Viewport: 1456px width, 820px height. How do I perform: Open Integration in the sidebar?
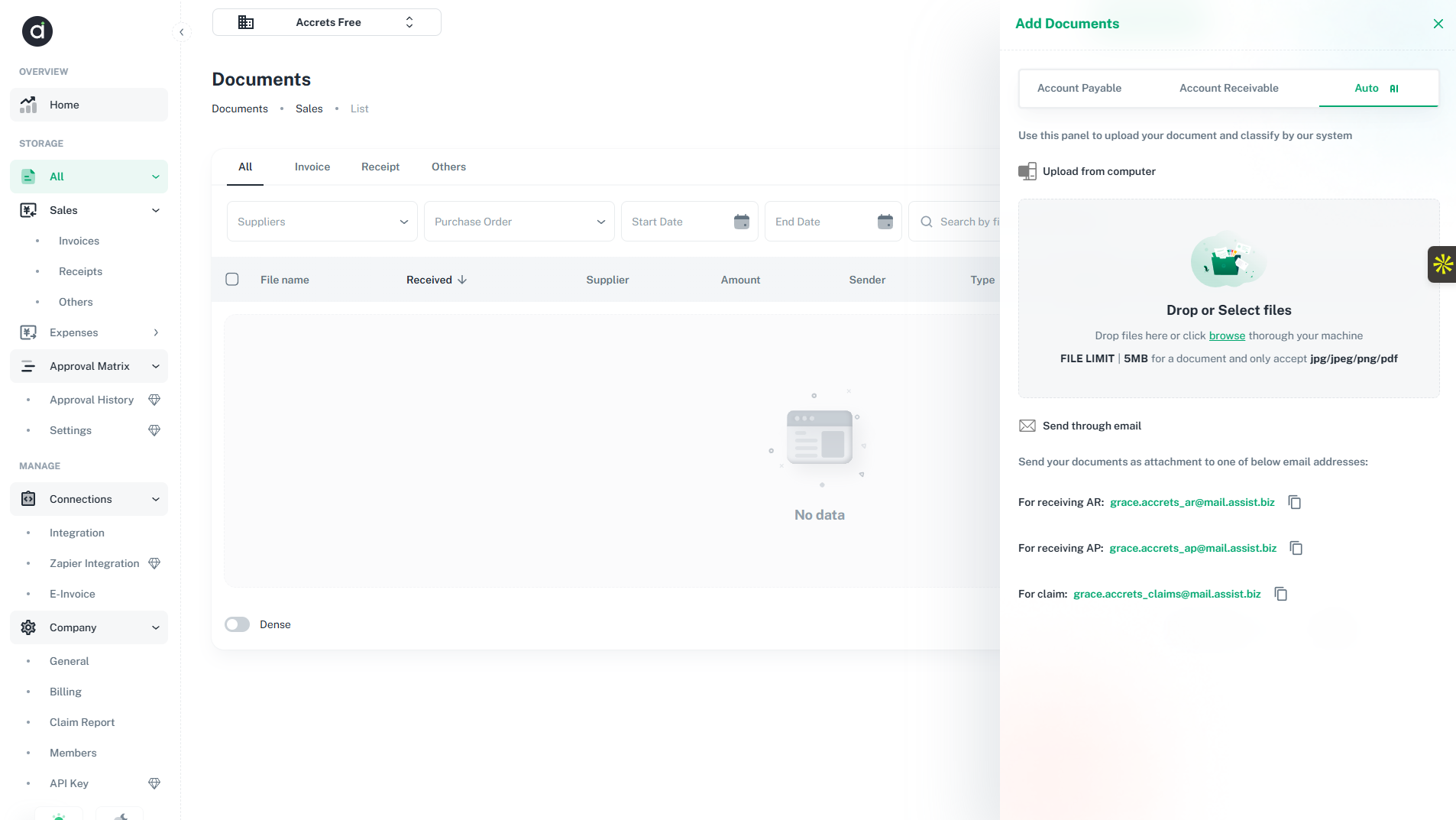[77, 533]
